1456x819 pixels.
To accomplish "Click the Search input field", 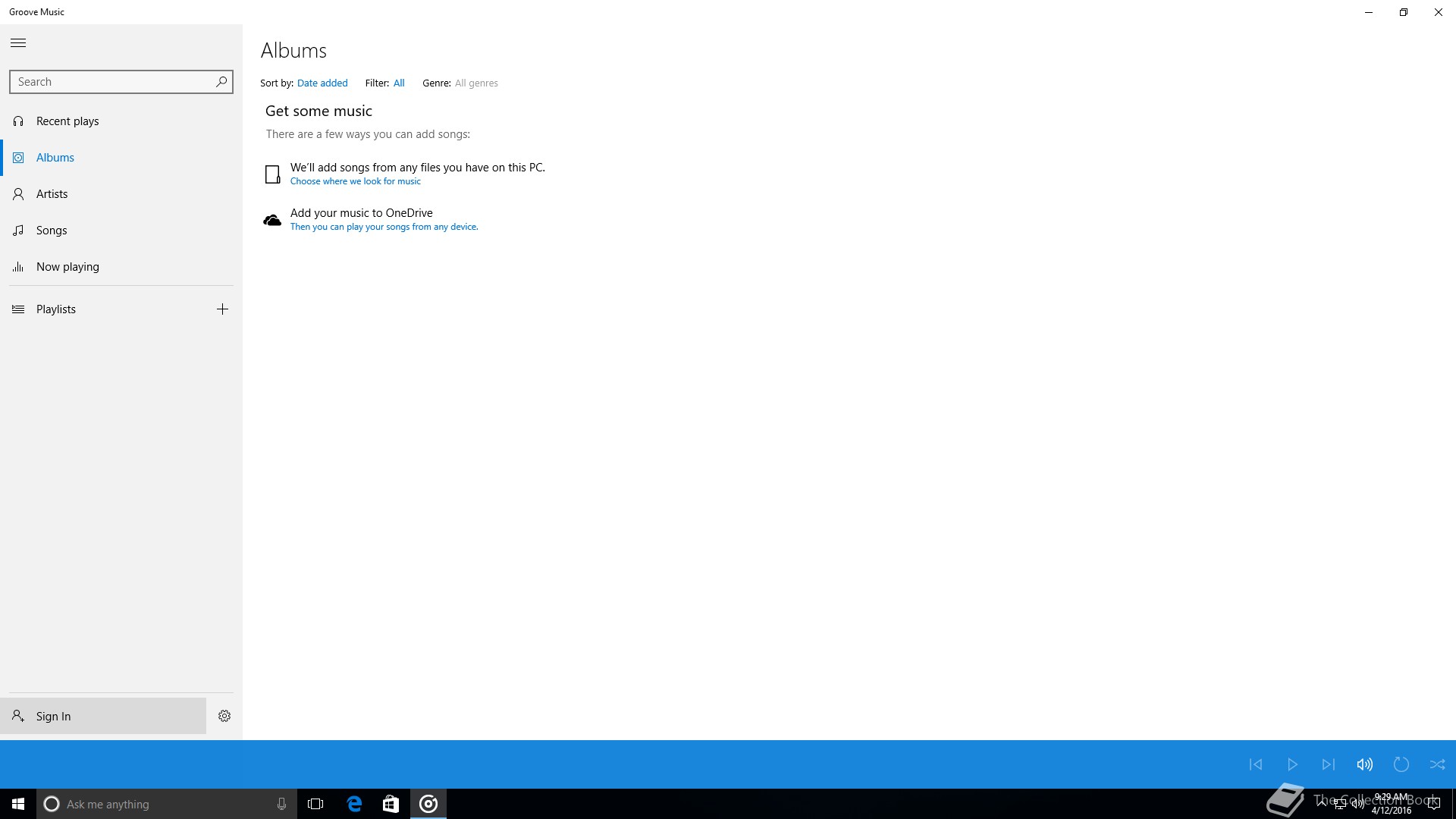I will 112,82.
